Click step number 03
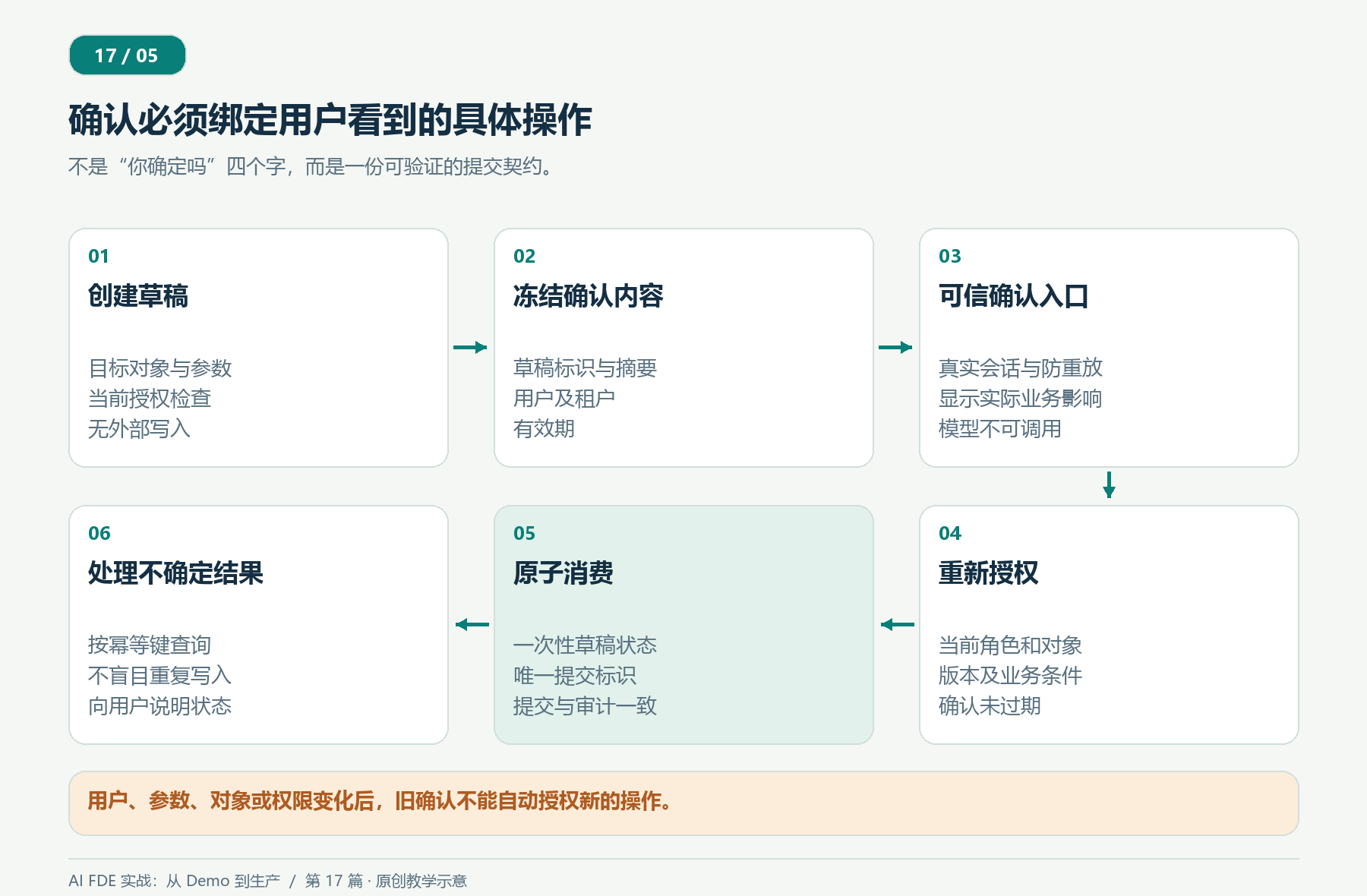Viewport: 1367px width, 896px height. pos(949,256)
